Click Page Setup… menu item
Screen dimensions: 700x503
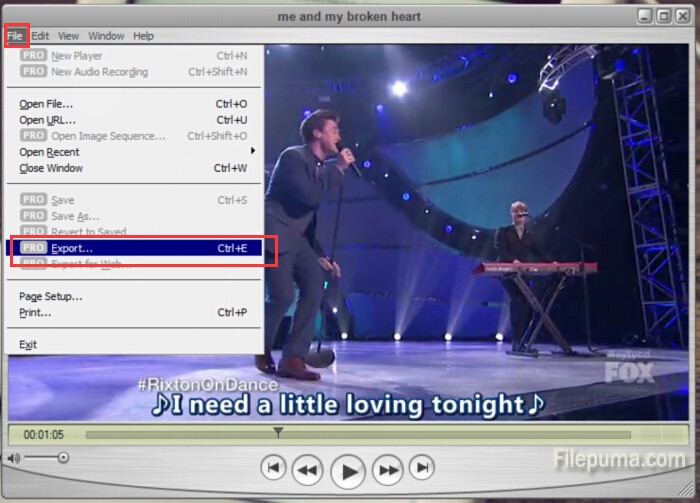click(x=51, y=296)
